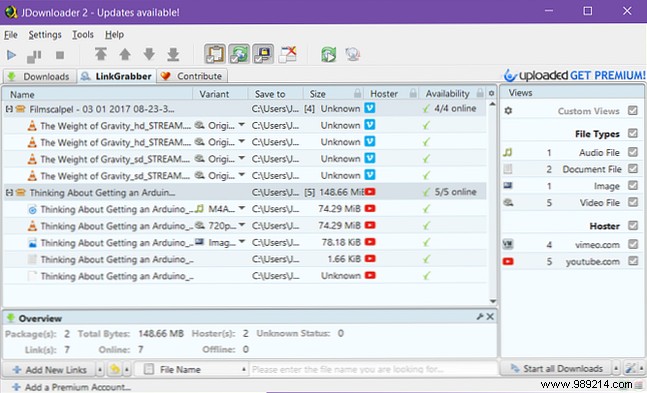Stop all downloads with stop icon

[60, 55]
